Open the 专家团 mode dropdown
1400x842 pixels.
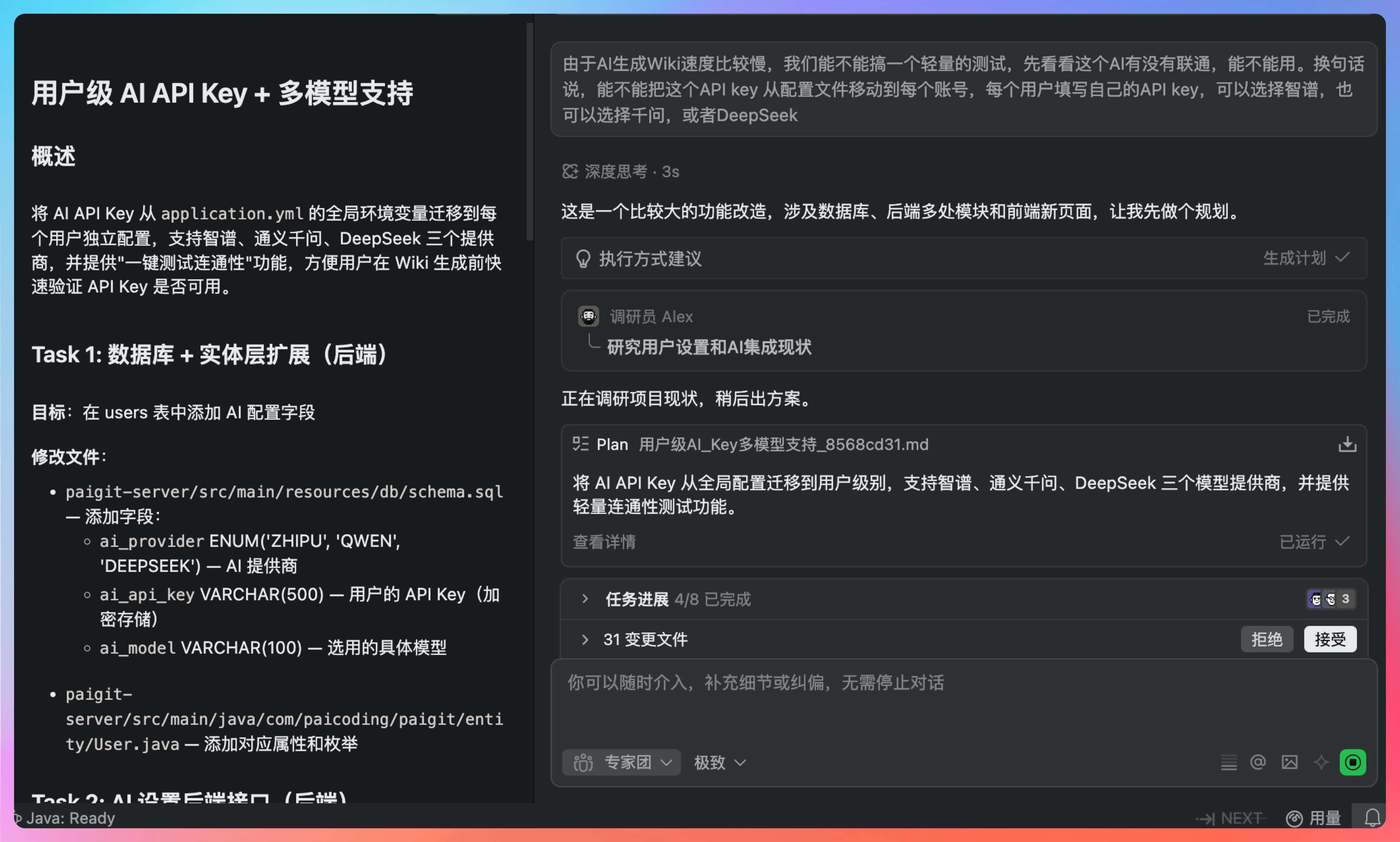click(x=622, y=762)
